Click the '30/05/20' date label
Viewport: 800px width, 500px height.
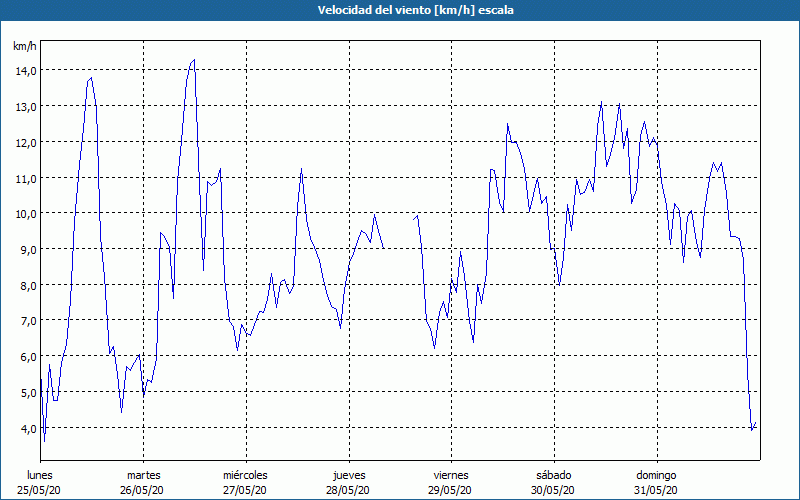pyautogui.click(x=553, y=490)
